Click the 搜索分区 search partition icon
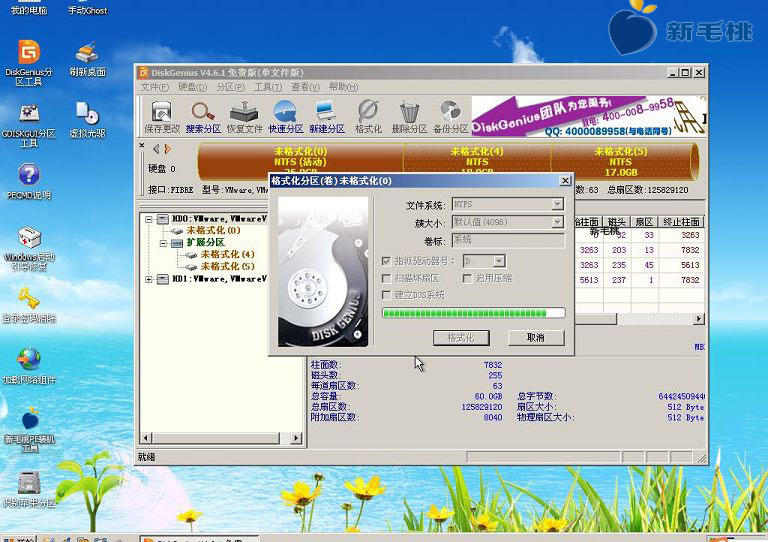This screenshot has width=768, height=542. click(x=203, y=117)
